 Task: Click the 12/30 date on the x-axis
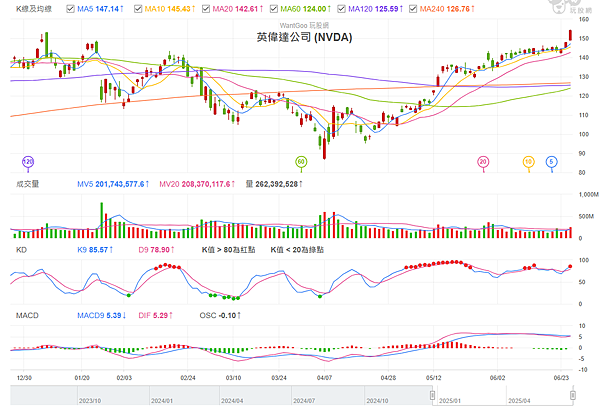[24, 378]
